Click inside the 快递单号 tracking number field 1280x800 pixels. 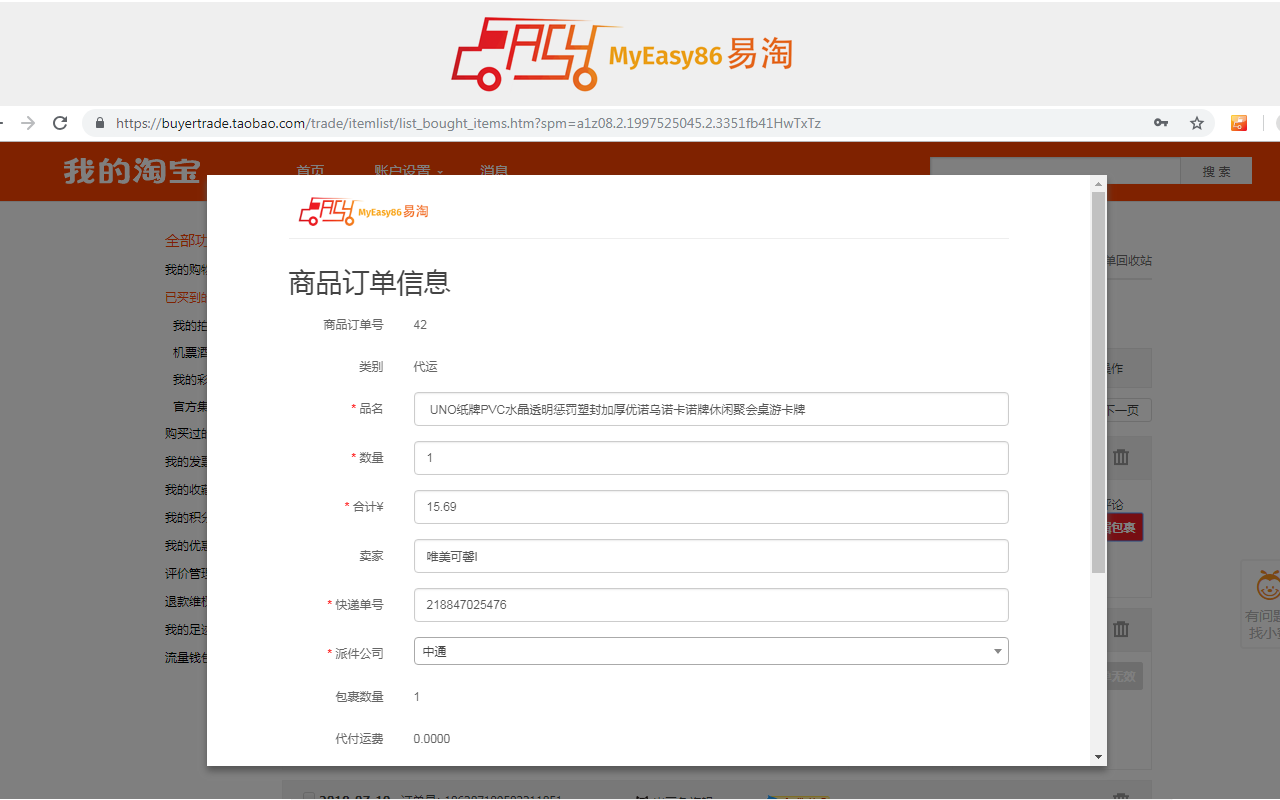[x=710, y=605]
